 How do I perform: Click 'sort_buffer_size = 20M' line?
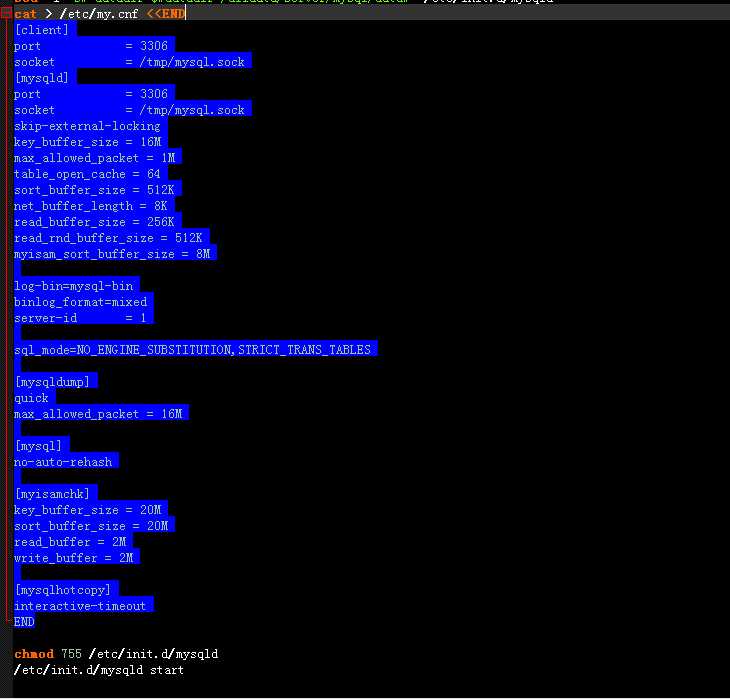pos(91,526)
